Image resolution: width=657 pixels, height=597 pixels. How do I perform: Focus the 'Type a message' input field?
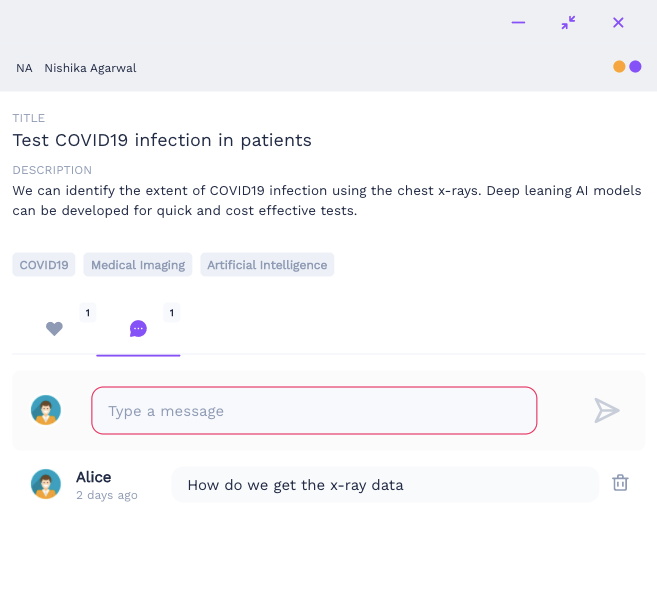(314, 411)
